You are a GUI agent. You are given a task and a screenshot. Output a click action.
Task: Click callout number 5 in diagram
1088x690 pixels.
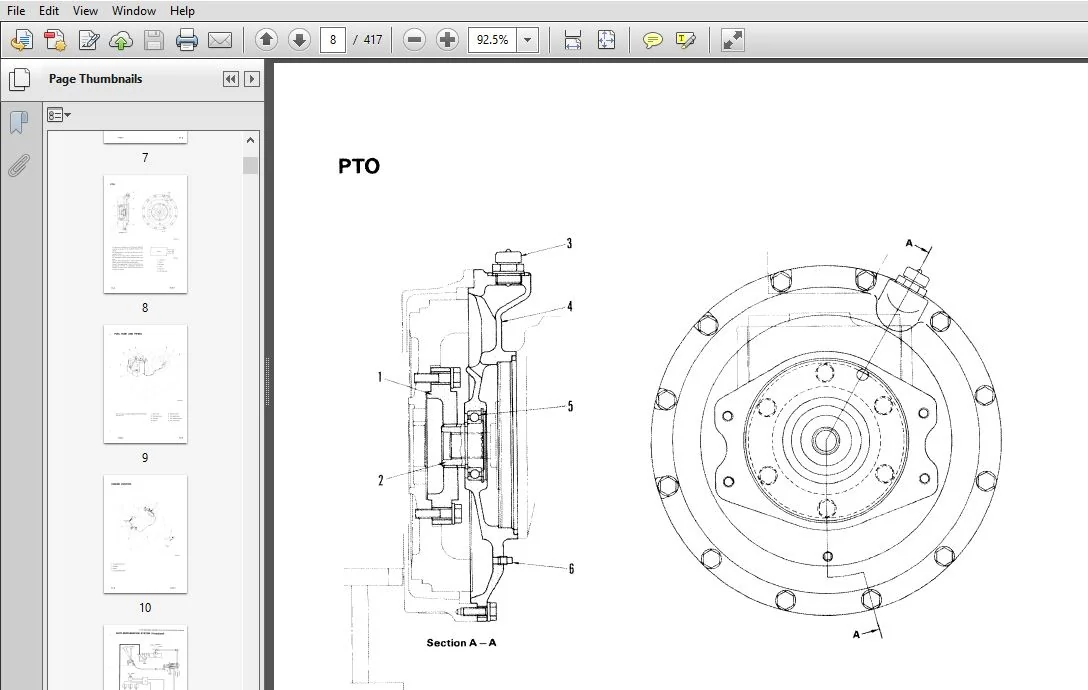[570, 407]
